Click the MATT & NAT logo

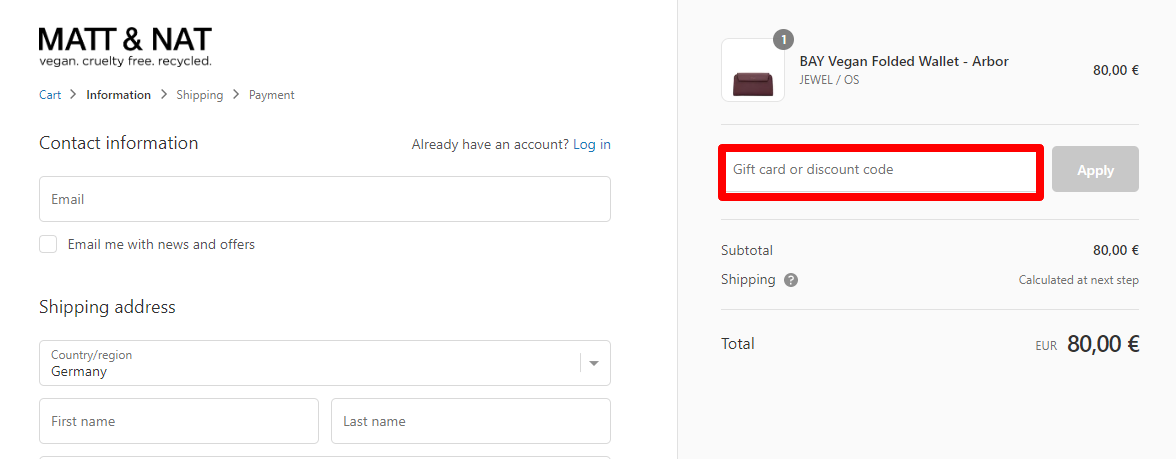[125, 46]
